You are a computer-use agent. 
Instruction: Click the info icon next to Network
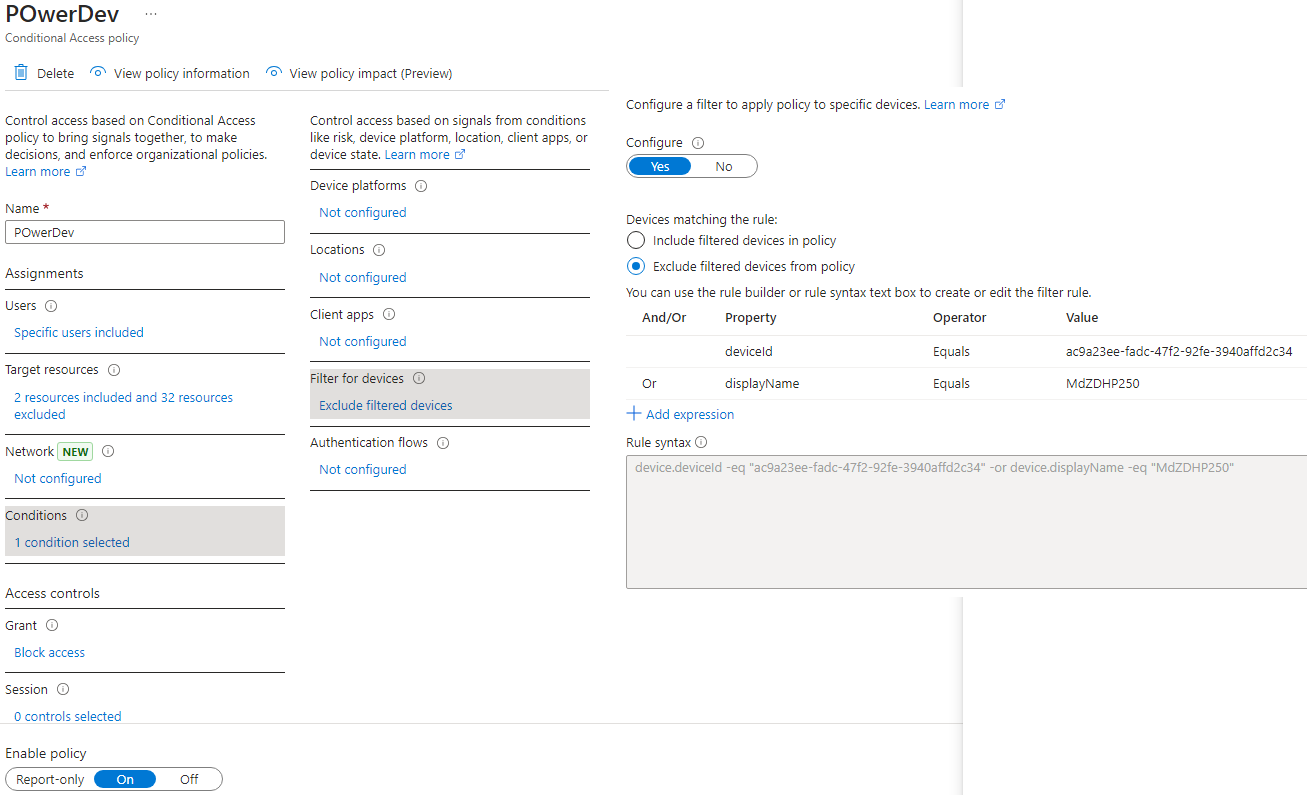[x=108, y=451]
